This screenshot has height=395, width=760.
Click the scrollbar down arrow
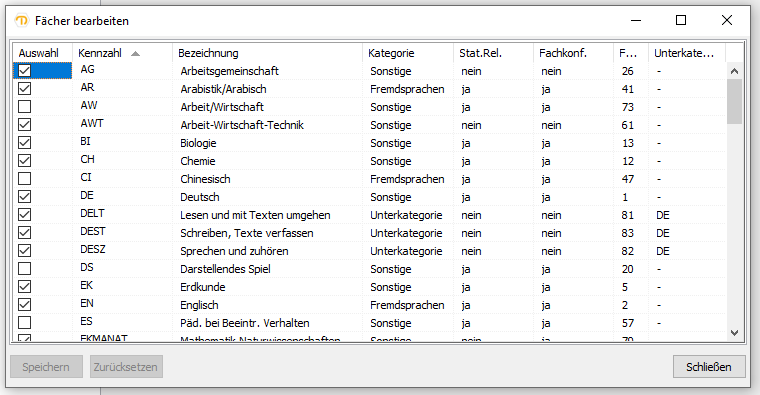click(734, 332)
